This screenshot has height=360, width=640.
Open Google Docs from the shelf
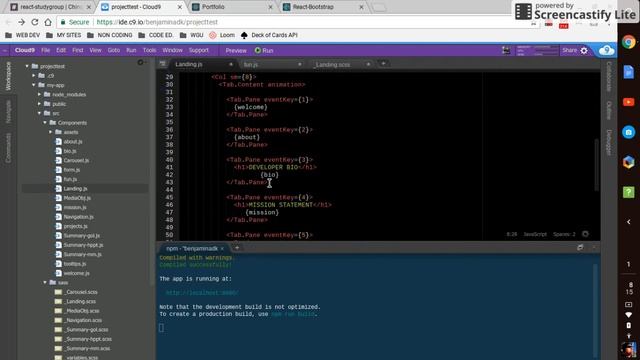[629, 72]
